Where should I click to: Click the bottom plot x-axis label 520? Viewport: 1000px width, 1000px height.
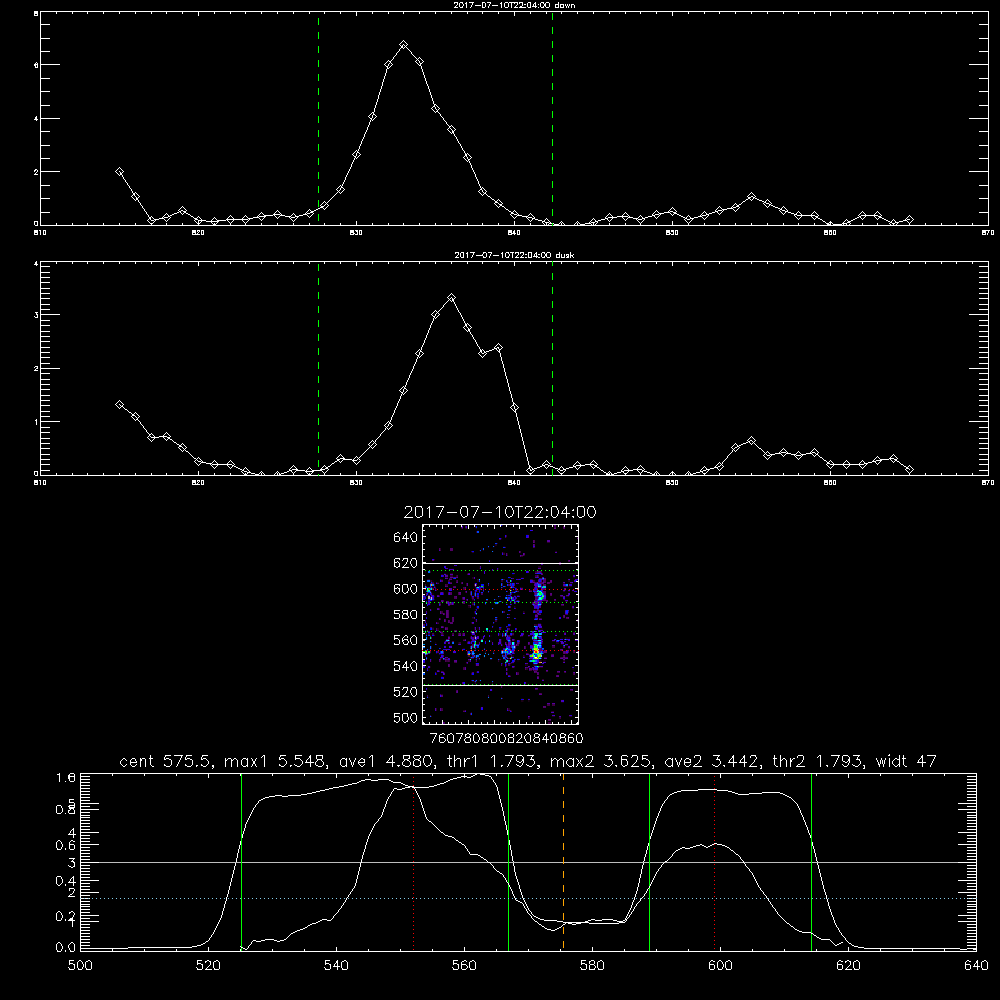[208, 966]
